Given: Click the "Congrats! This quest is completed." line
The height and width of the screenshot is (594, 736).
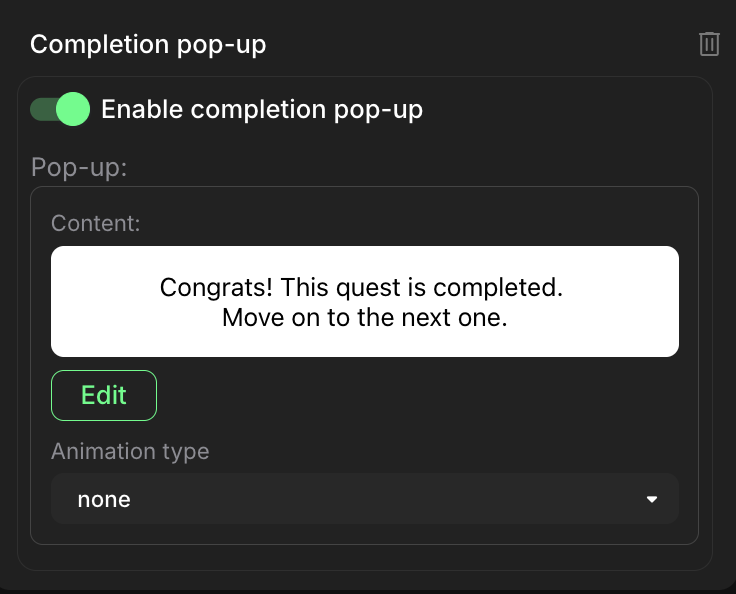Looking at the screenshot, I should [362, 288].
